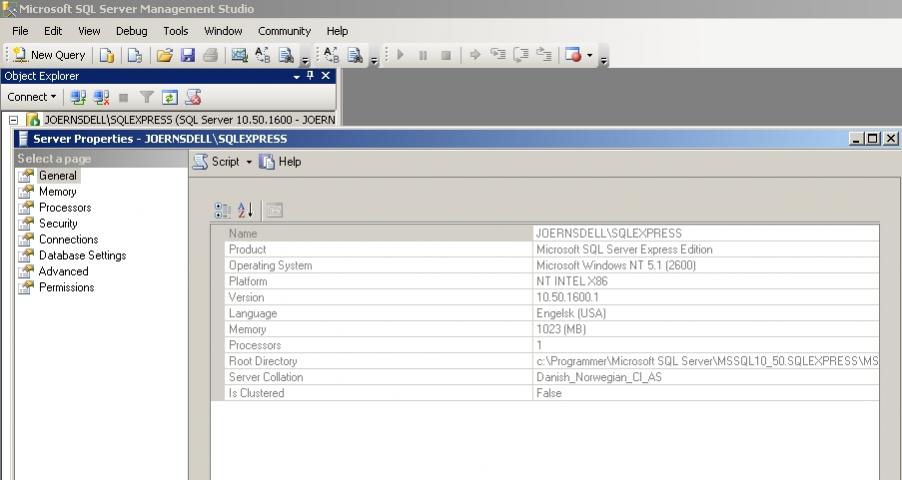Click the Print icon in toolbar
The image size is (902, 480).
coord(211,55)
